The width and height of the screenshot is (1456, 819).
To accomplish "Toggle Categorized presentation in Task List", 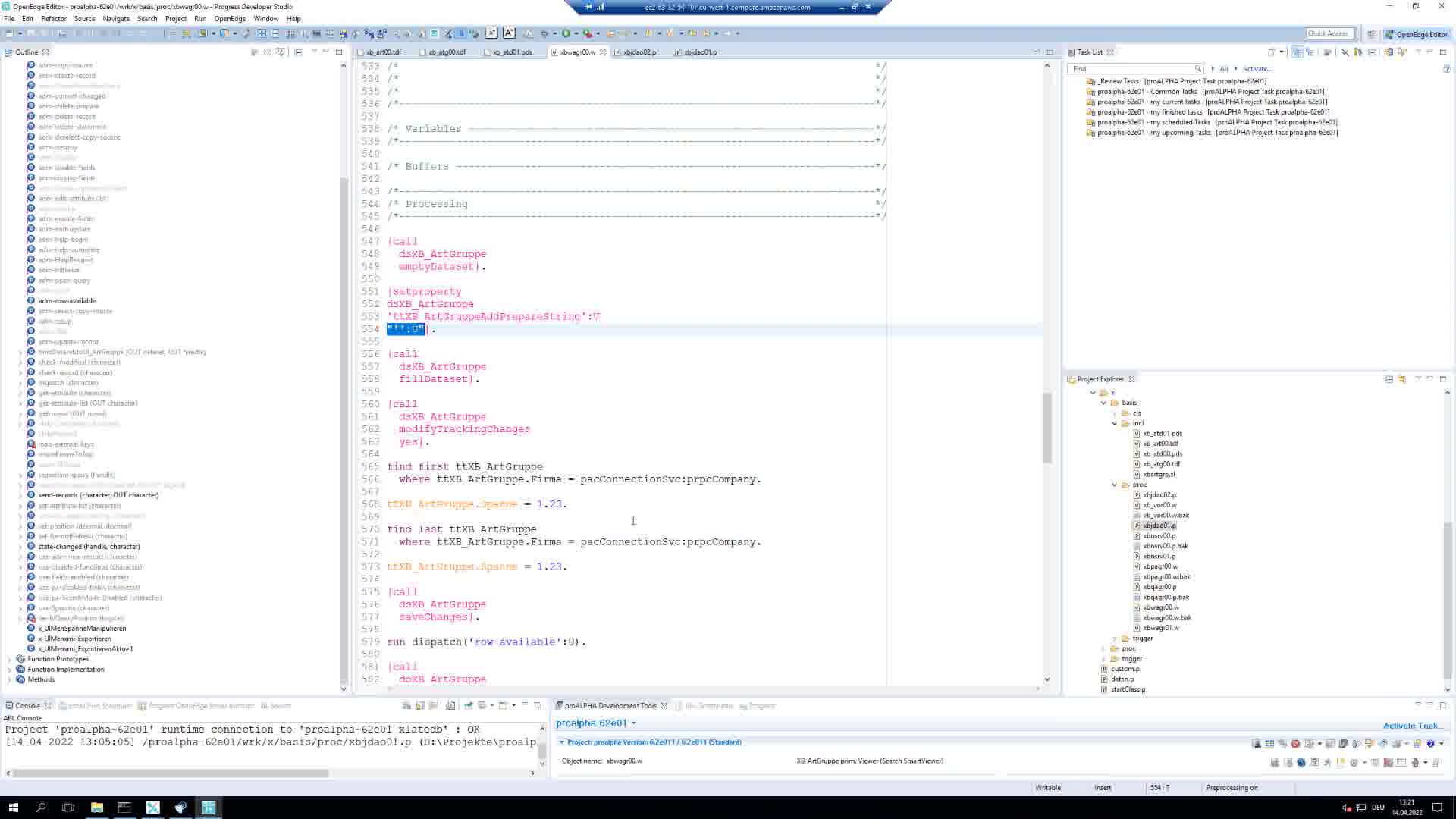I will (x=1297, y=52).
